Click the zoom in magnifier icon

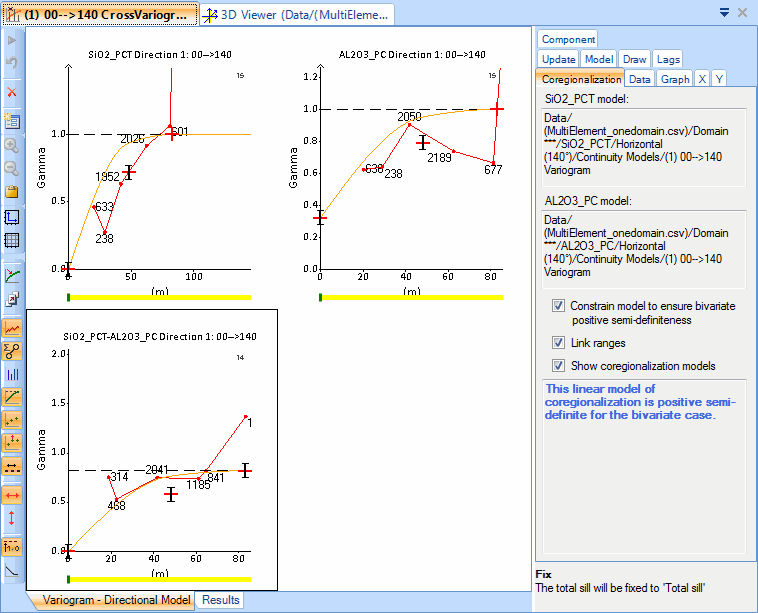point(12,145)
